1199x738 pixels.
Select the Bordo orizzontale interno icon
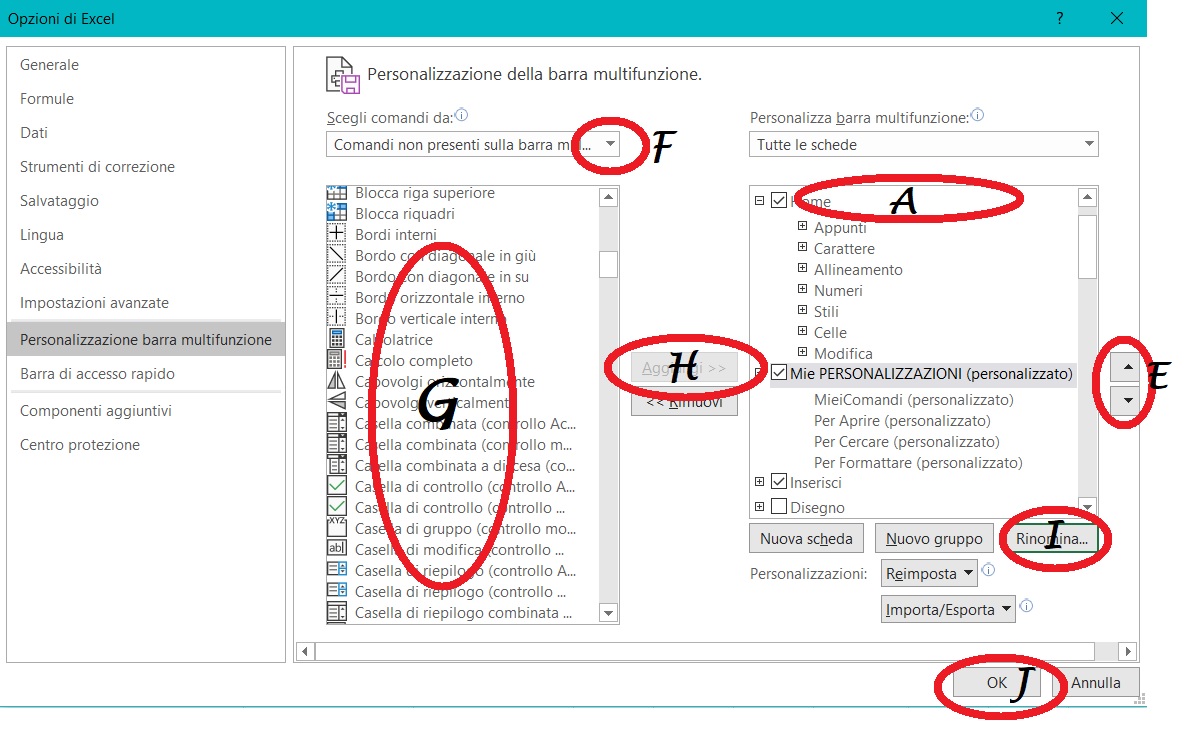coord(336,297)
